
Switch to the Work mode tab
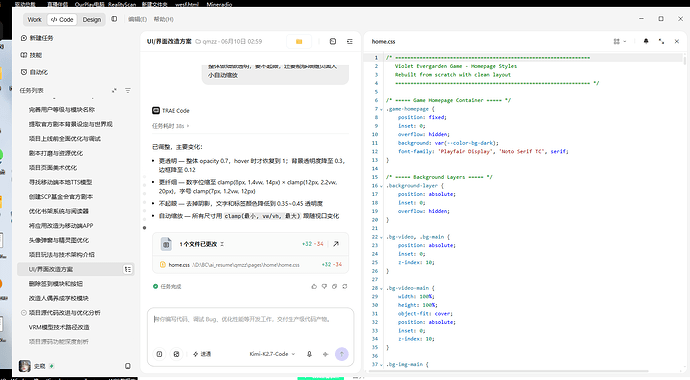pyautogui.click(x=34, y=19)
